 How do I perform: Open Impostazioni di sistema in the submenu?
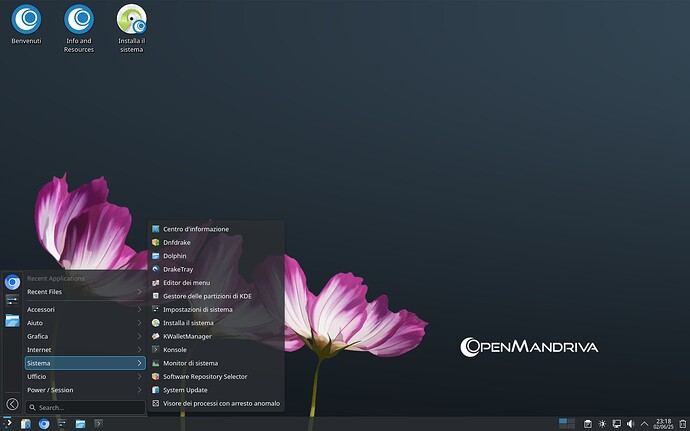(x=216, y=309)
